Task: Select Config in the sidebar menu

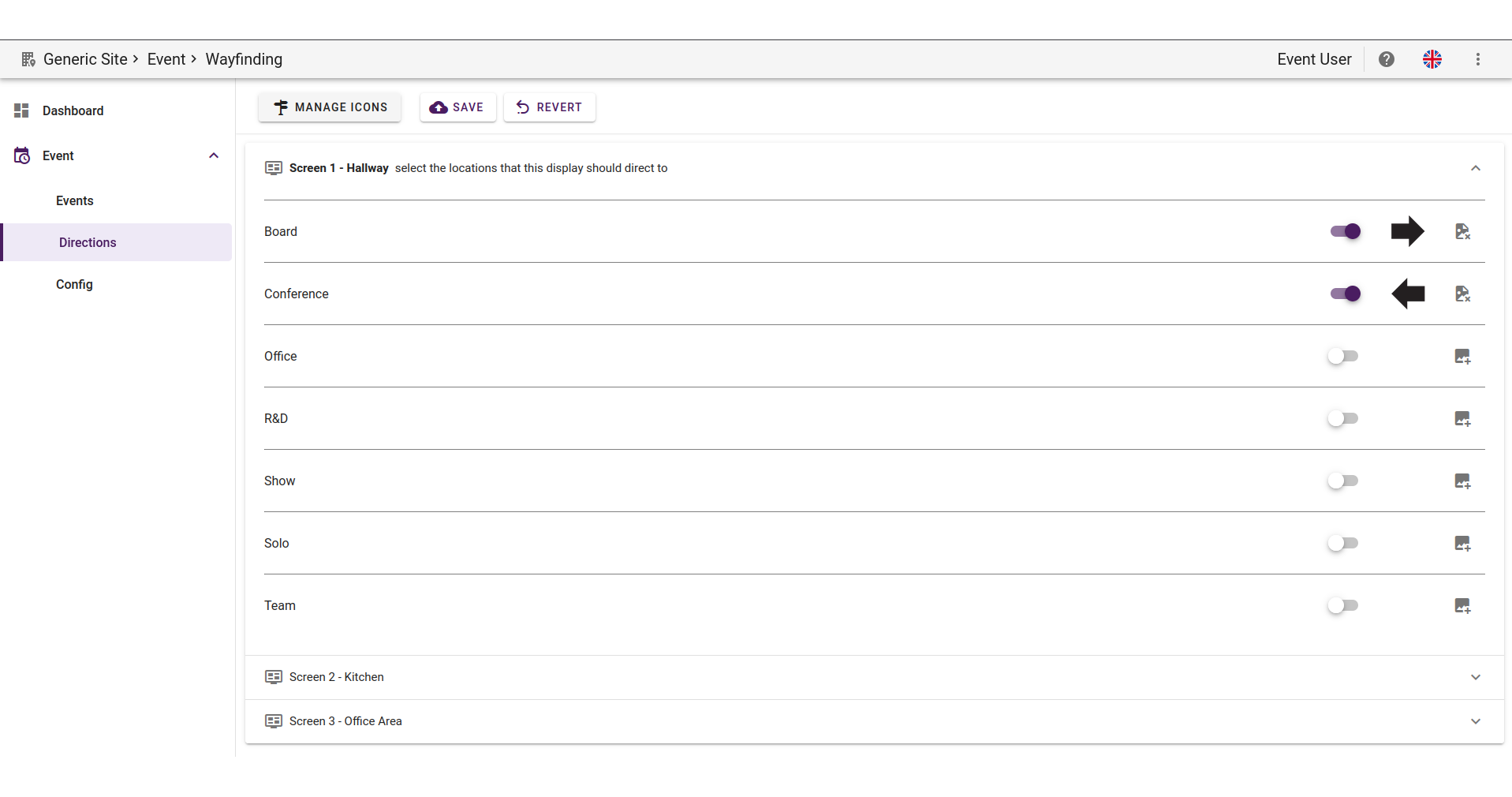Action: [x=74, y=284]
